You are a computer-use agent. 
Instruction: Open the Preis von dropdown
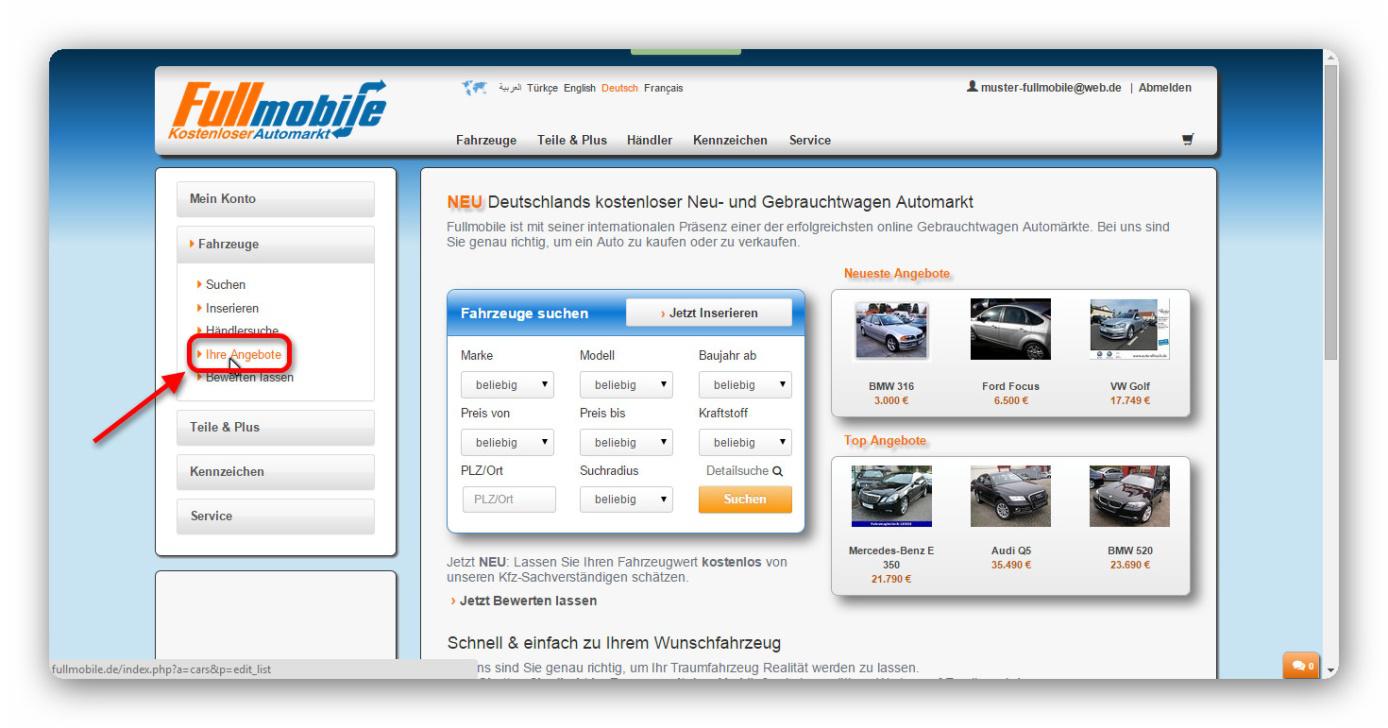508,441
